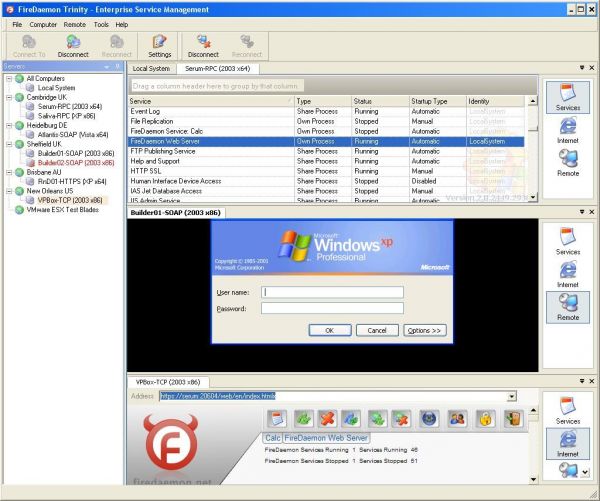Viewport: 600px width, 501px height.
Task: Select Remote in the Builder01-SOAP side panel
Action: 568,307
